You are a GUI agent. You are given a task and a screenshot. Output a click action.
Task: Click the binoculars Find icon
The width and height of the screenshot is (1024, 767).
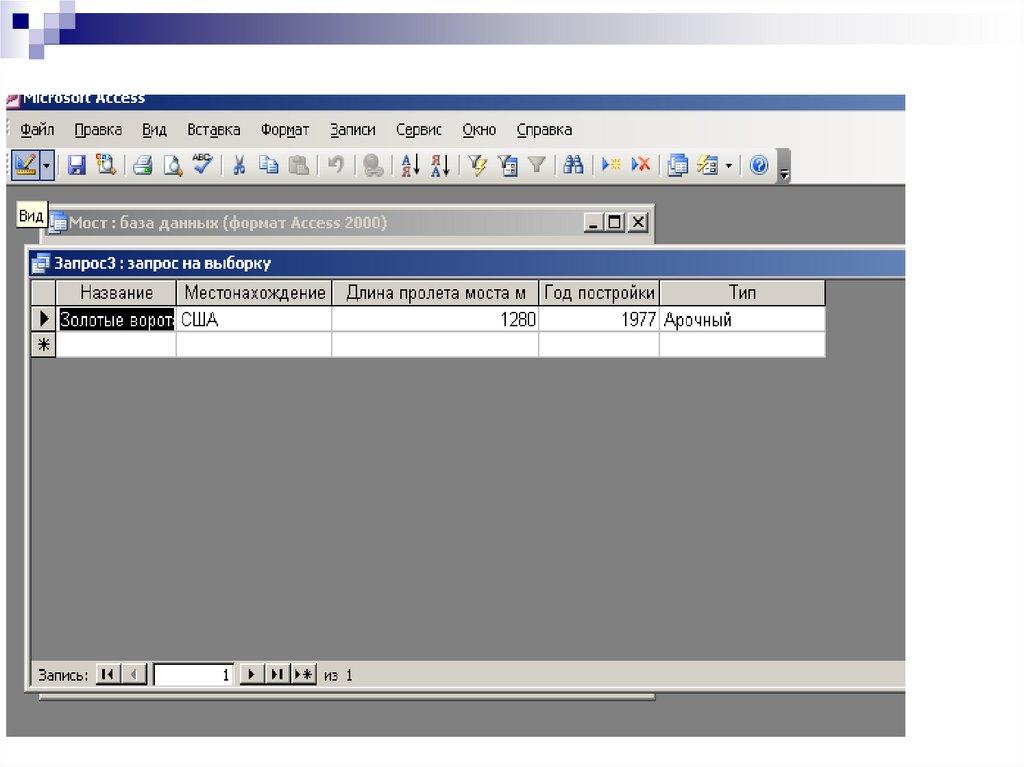tap(573, 166)
